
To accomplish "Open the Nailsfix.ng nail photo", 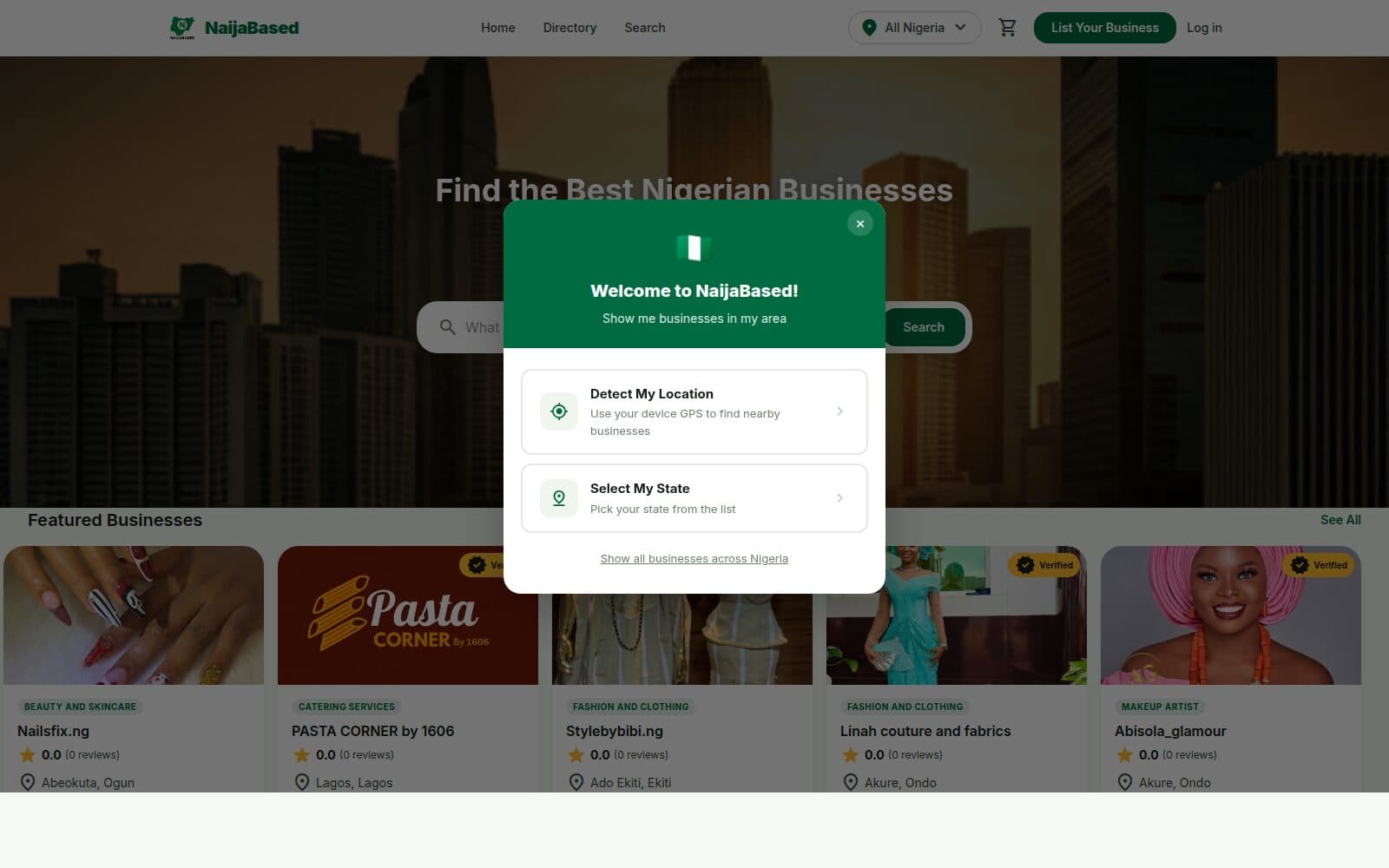I will coord(134,615).
